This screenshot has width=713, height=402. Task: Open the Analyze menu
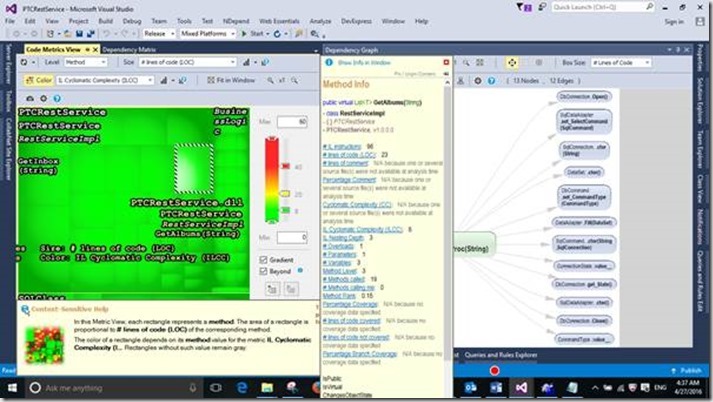[x=320, y=21]
